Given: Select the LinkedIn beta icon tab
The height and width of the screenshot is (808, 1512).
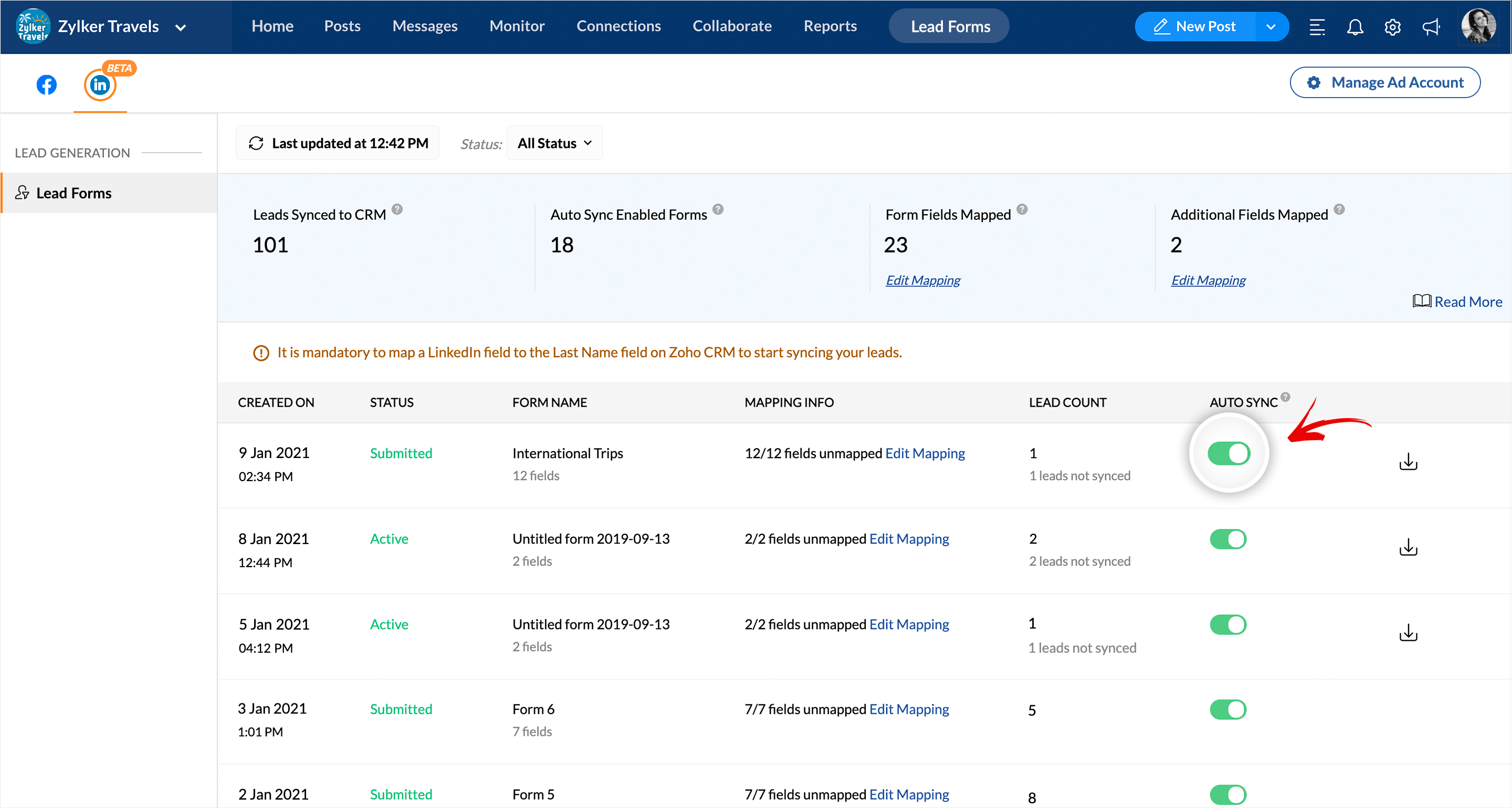Looking at the screenshot, I should (100, 85).
